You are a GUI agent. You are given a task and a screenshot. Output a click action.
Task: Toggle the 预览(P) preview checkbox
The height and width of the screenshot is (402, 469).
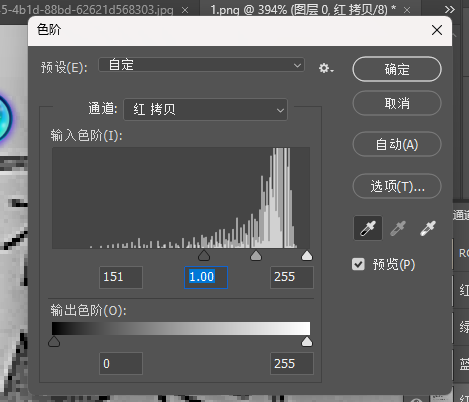coord(358,264)
